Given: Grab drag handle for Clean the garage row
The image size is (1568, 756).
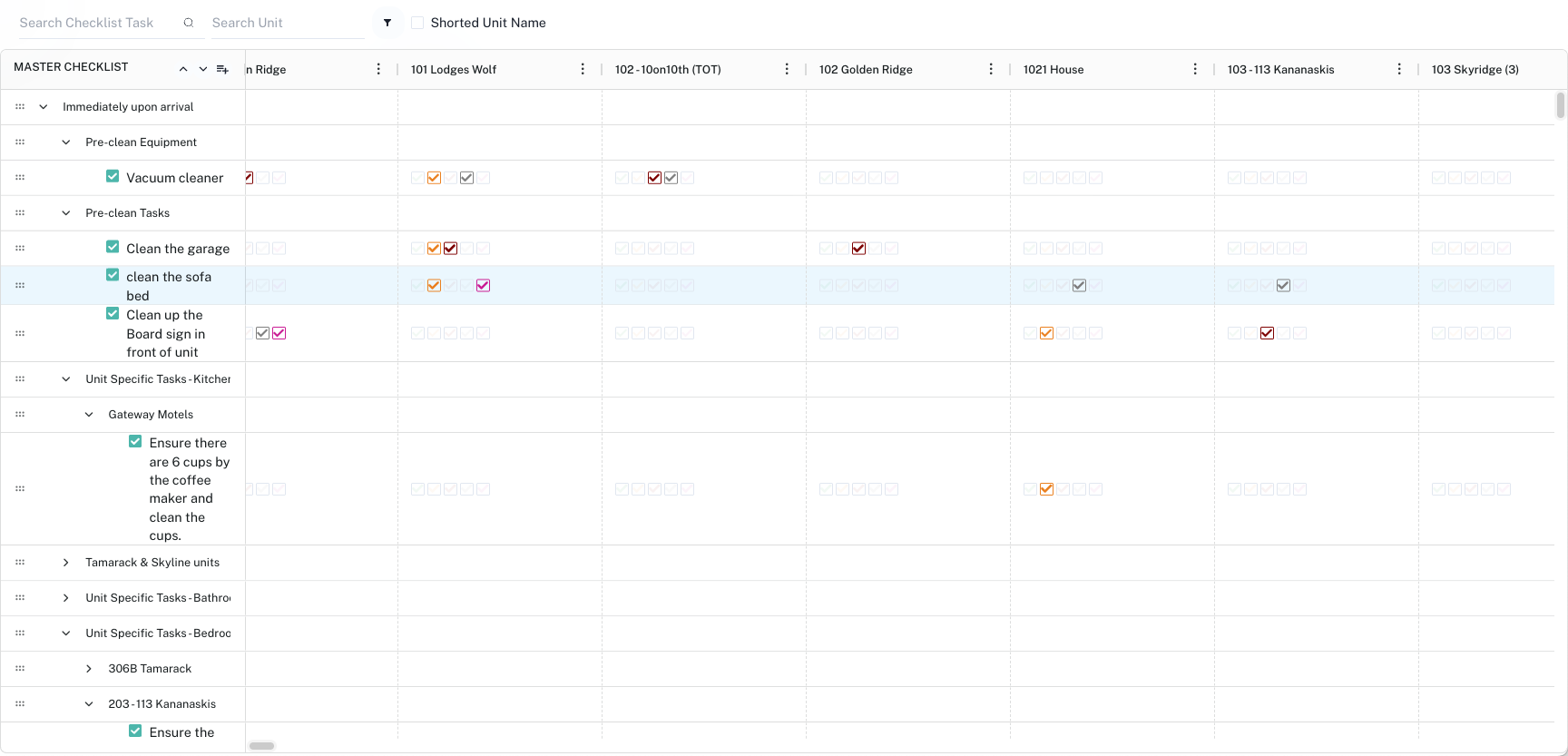Looking at the screenshot, I should tap(20, 249).
